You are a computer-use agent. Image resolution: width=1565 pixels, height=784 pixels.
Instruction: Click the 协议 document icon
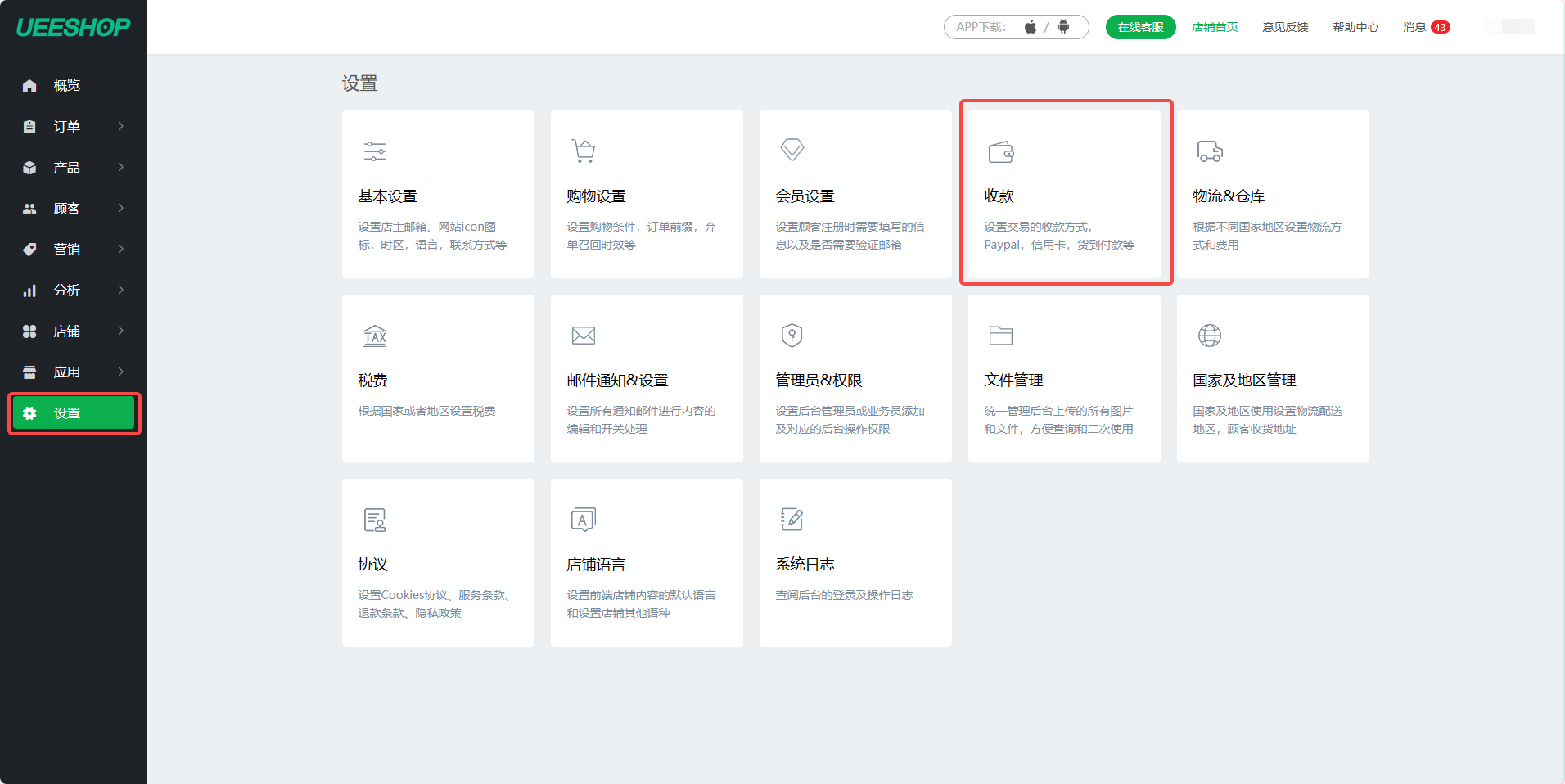375,520
